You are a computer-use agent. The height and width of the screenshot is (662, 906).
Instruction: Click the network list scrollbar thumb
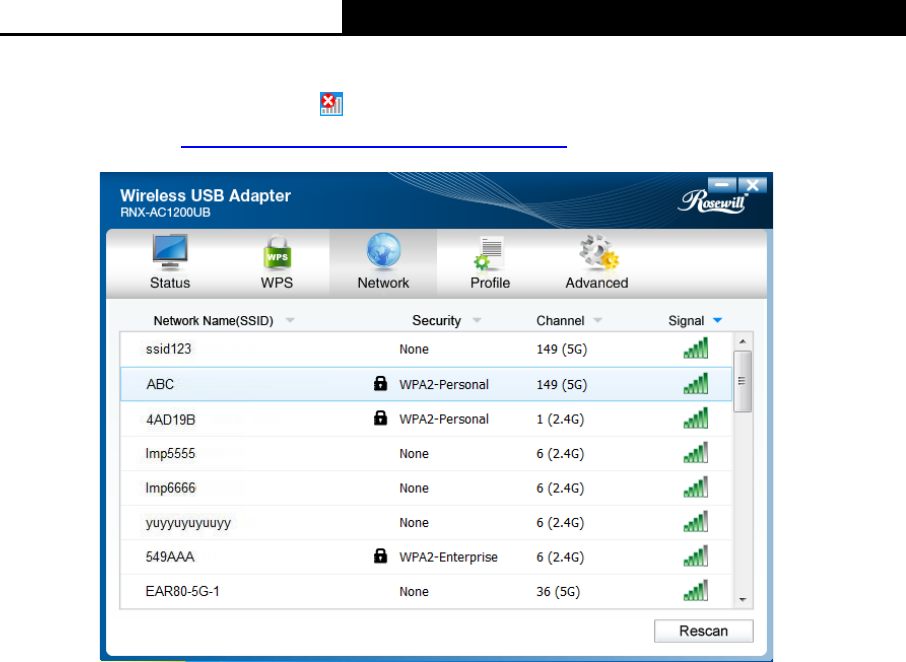(x=742, y=381)
